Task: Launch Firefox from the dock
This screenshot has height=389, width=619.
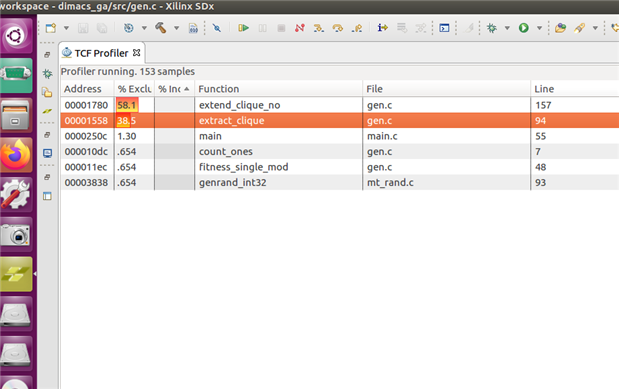Action: pyautogui.click(x=16, y=155)
